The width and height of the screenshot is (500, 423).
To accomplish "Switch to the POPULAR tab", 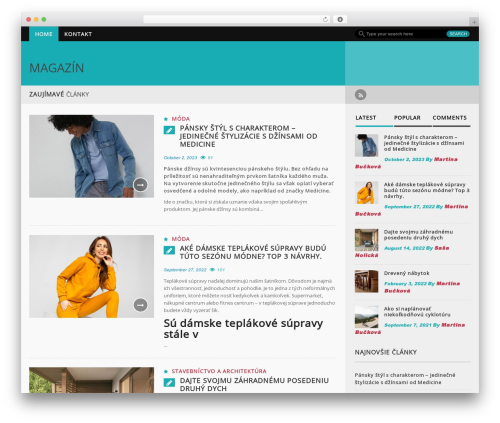I will coord(407,118).
